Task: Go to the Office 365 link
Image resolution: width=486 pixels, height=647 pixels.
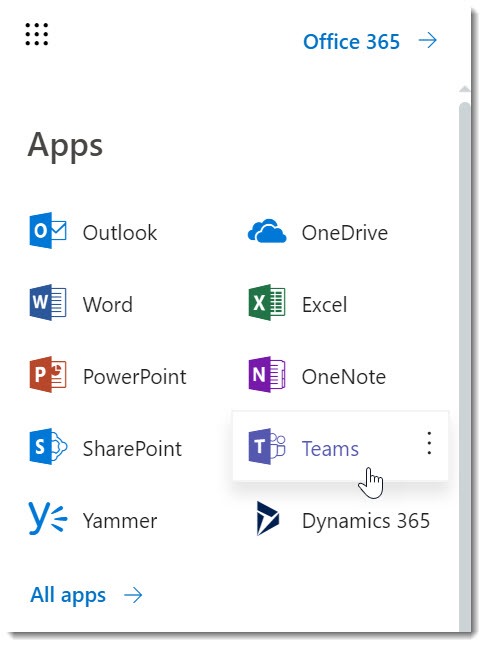Action: point(352,41)
